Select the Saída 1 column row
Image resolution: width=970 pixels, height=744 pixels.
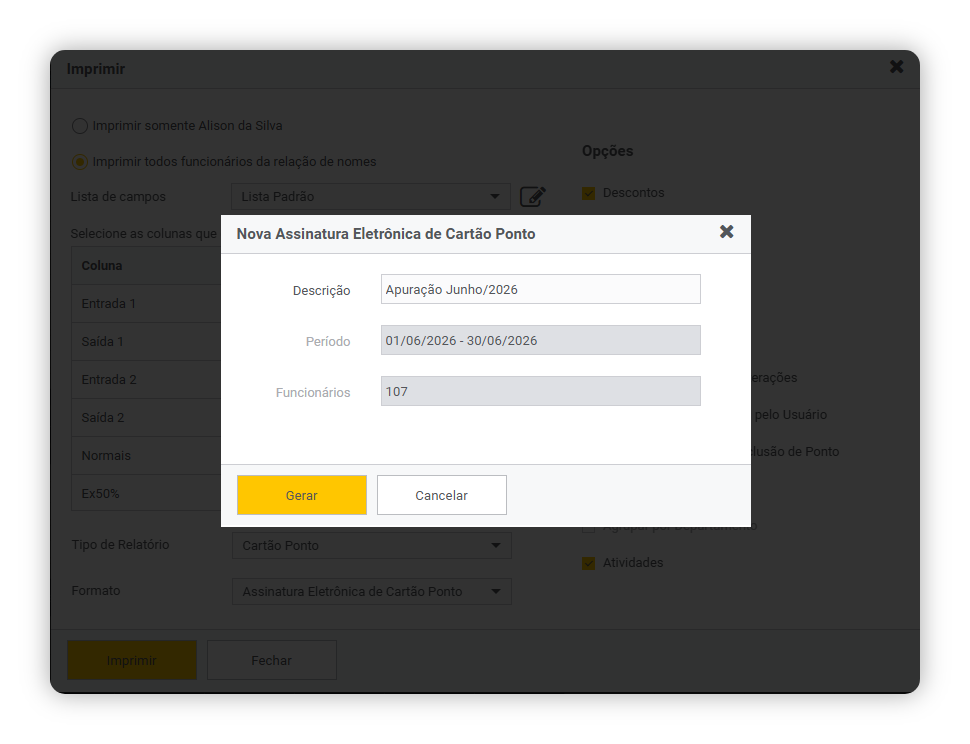[146, 341]
